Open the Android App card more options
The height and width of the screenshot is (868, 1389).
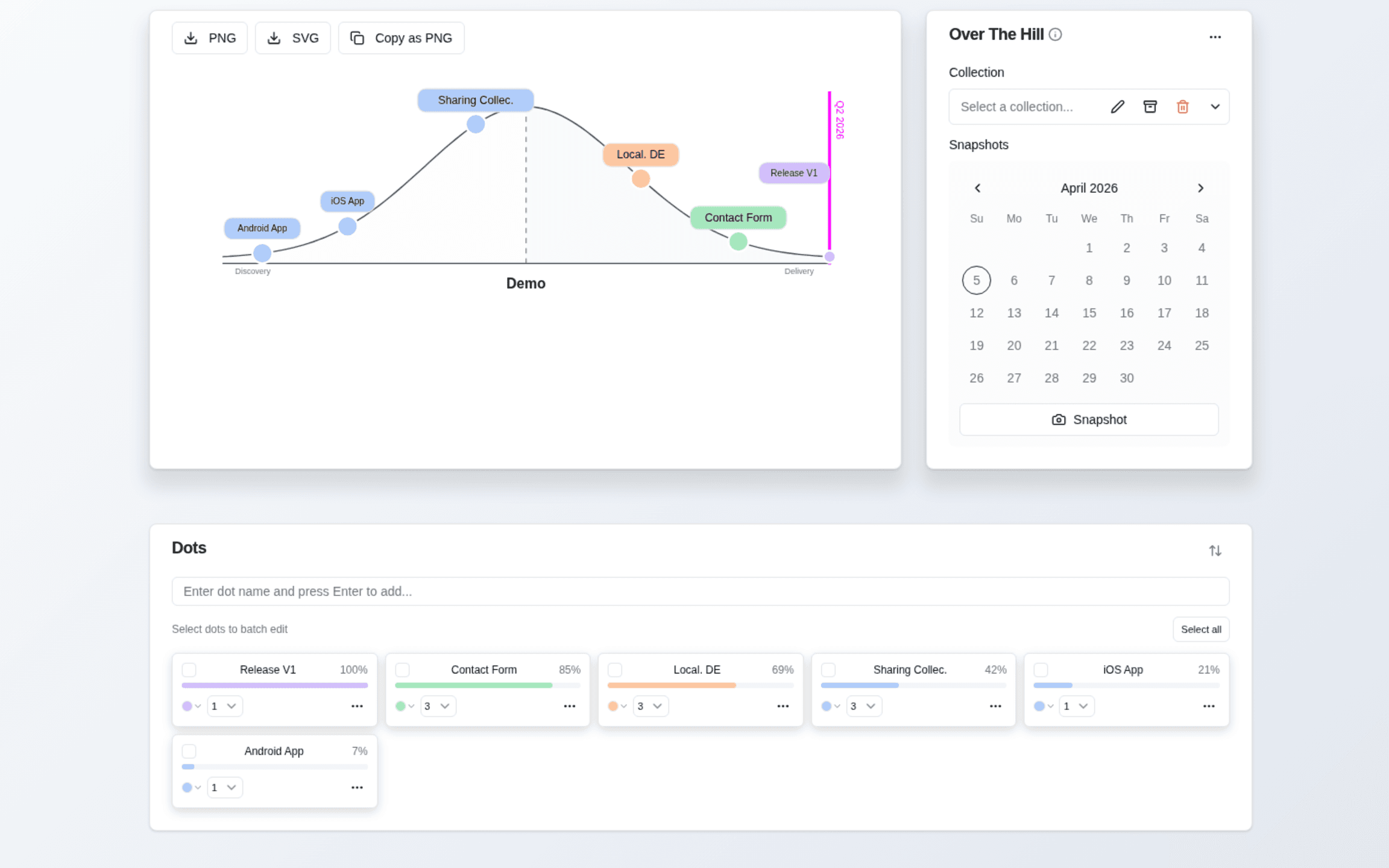tap(357, 787)
